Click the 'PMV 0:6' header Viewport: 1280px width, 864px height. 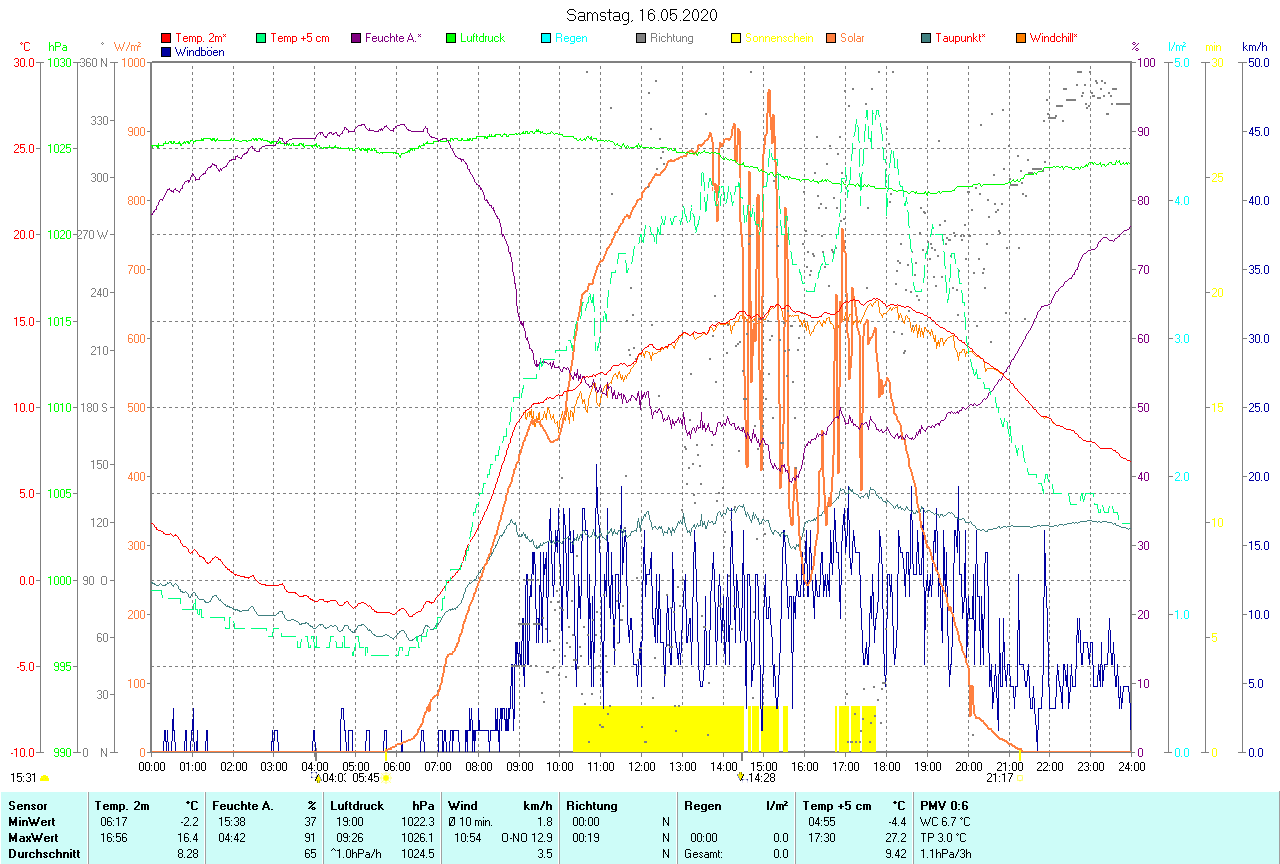pos(944,805)
